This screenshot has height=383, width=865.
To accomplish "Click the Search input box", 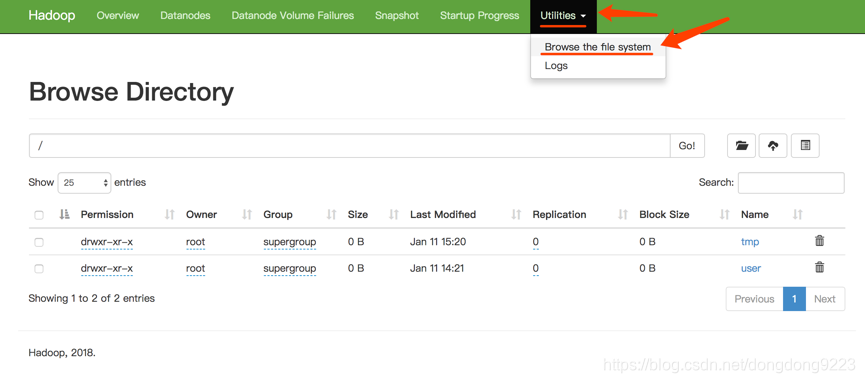I will pyautogui.click(x=791, y=183).
